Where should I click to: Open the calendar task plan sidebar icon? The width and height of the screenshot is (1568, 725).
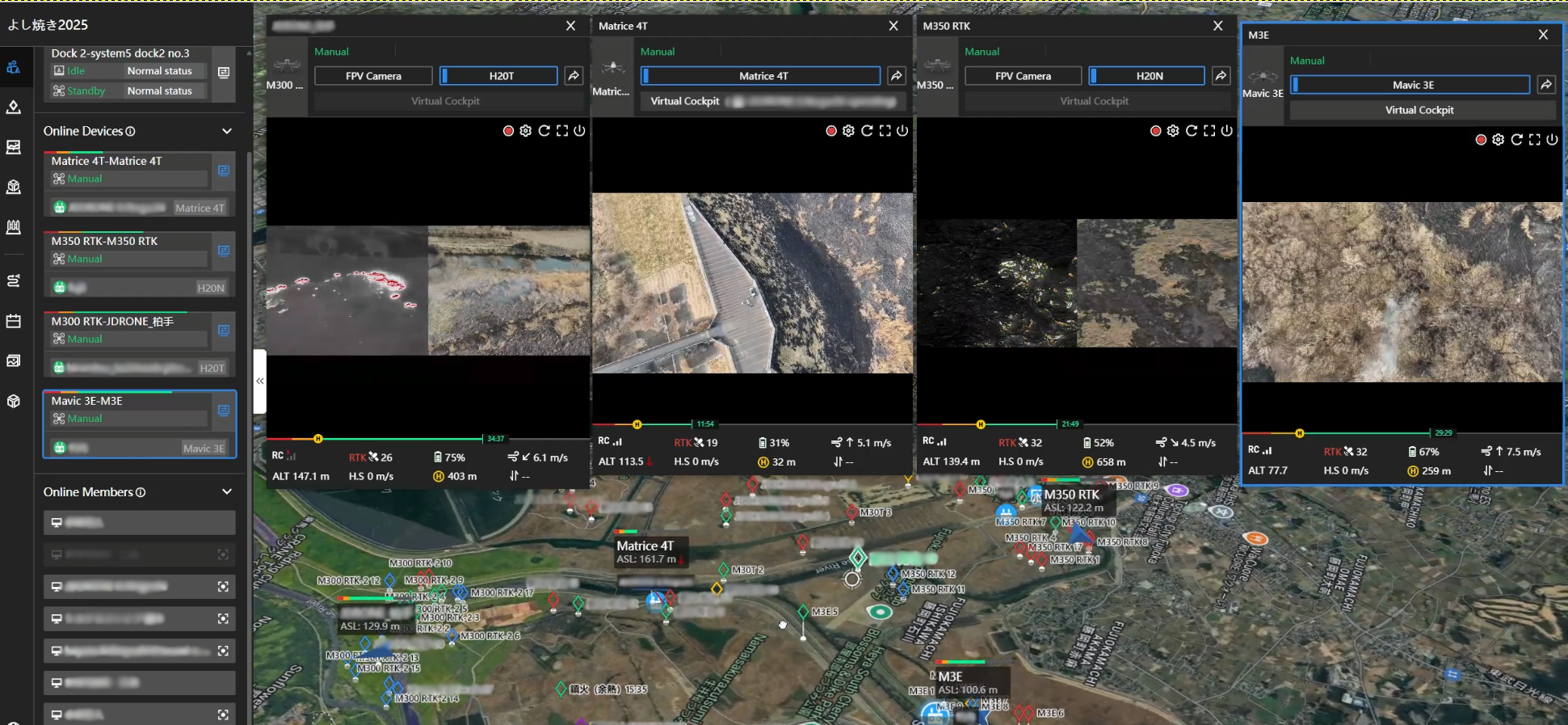14,321
